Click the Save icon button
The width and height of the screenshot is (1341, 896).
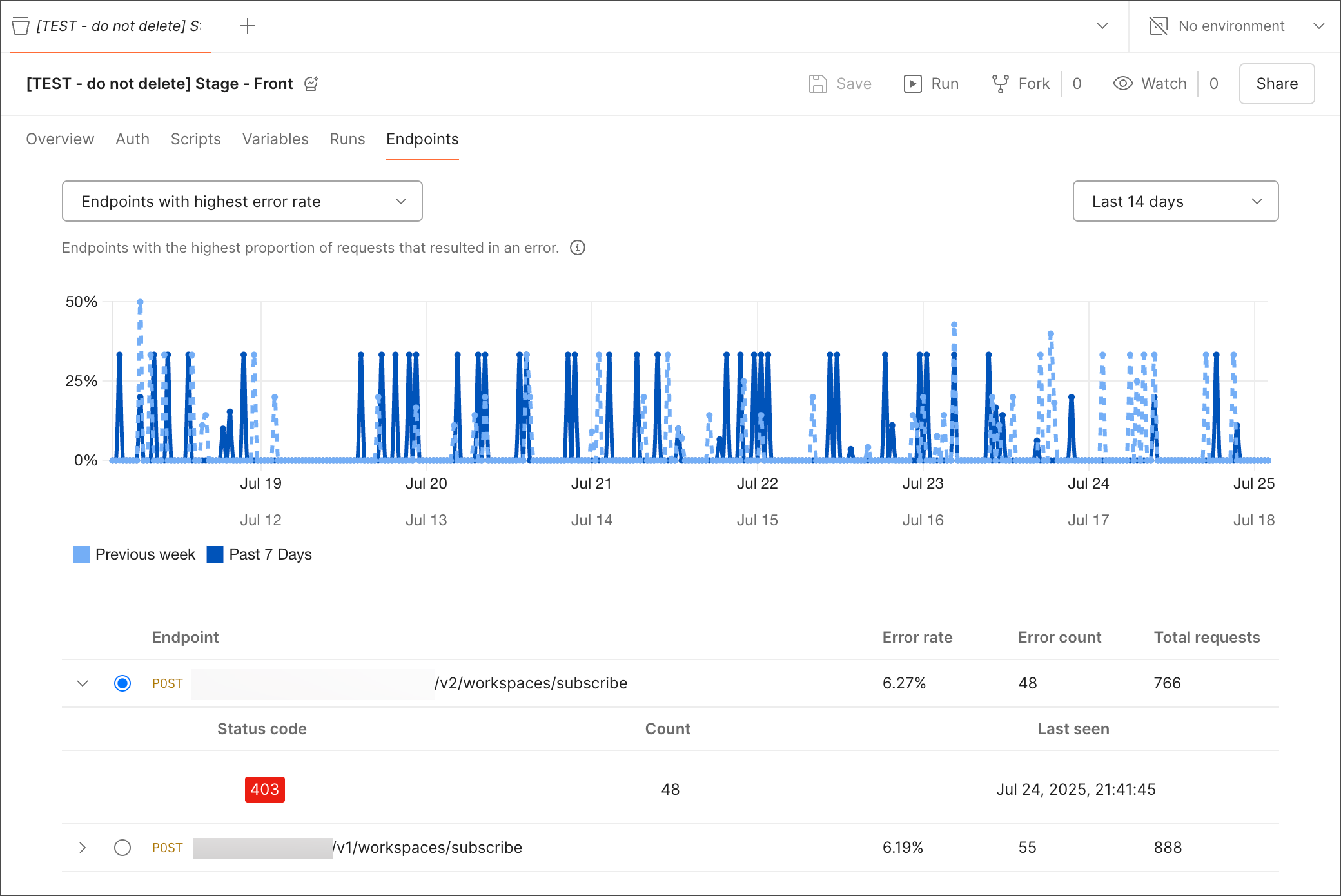point(839,84)
